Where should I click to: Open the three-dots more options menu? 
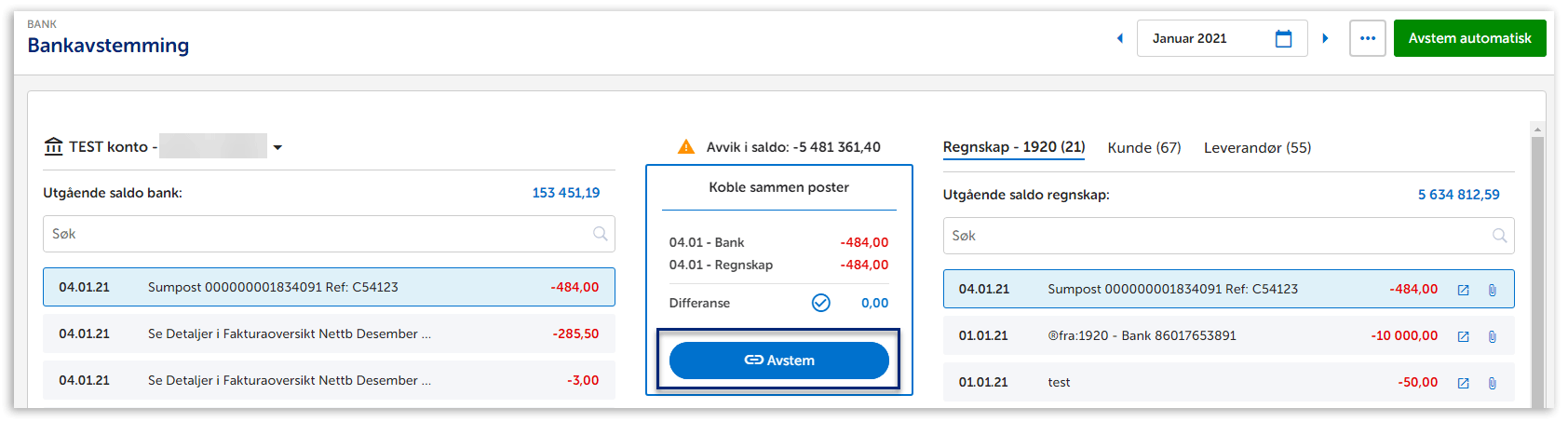(x=1367, y=38)
